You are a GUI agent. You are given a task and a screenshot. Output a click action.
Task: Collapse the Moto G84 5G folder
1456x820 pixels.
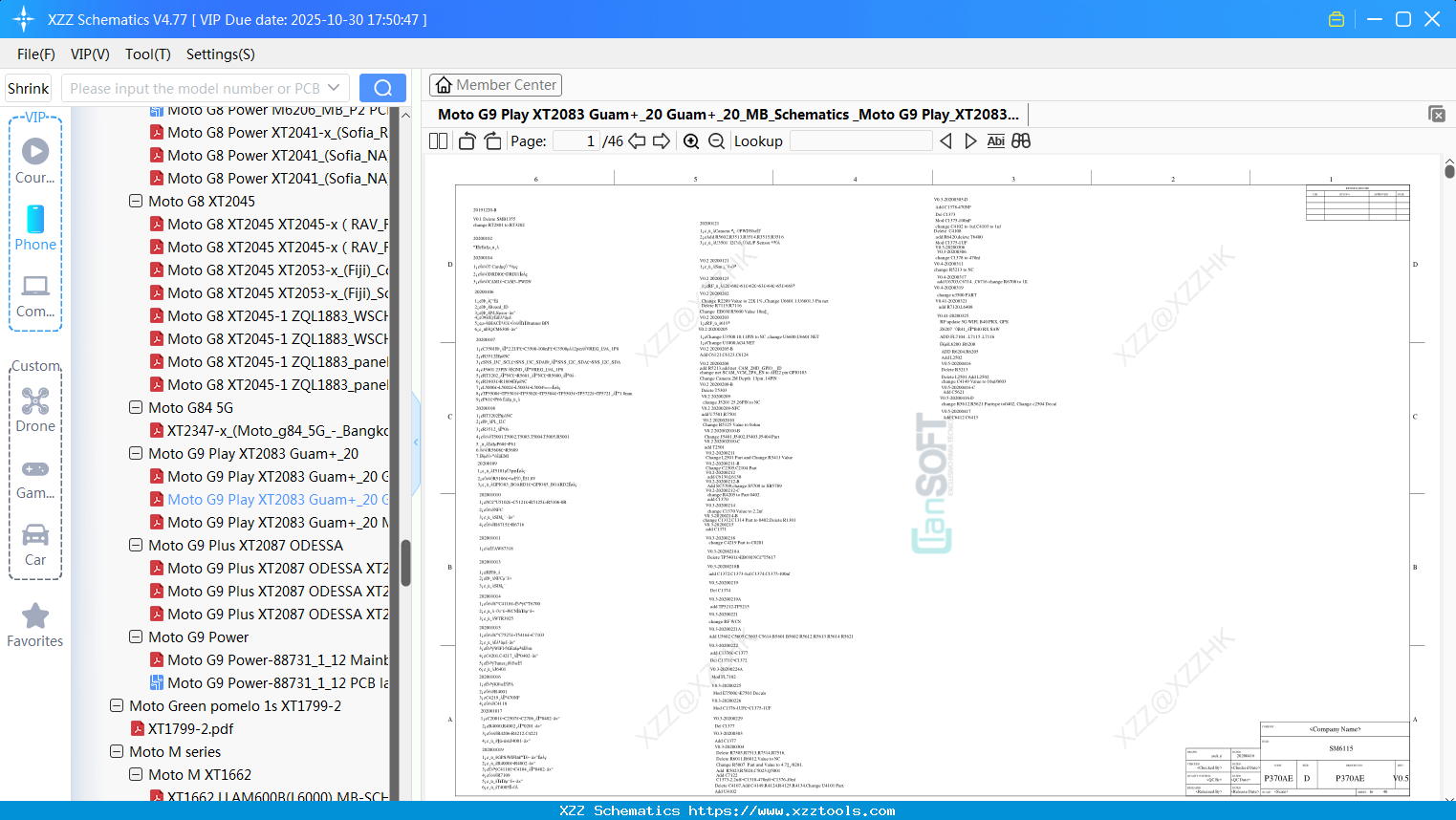(x=136, y=407)
